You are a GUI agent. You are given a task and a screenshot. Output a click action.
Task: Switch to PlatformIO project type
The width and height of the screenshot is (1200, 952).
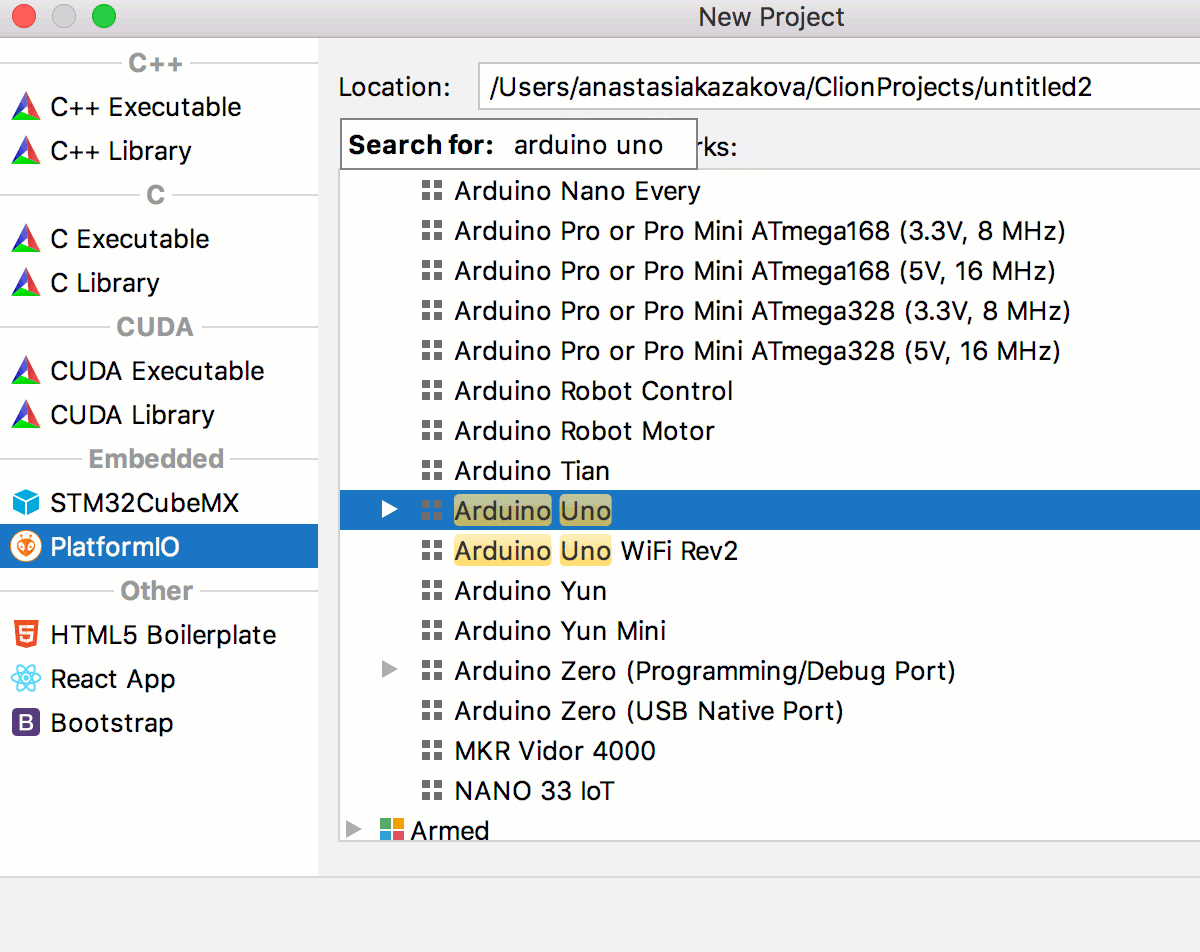[159, 547]
